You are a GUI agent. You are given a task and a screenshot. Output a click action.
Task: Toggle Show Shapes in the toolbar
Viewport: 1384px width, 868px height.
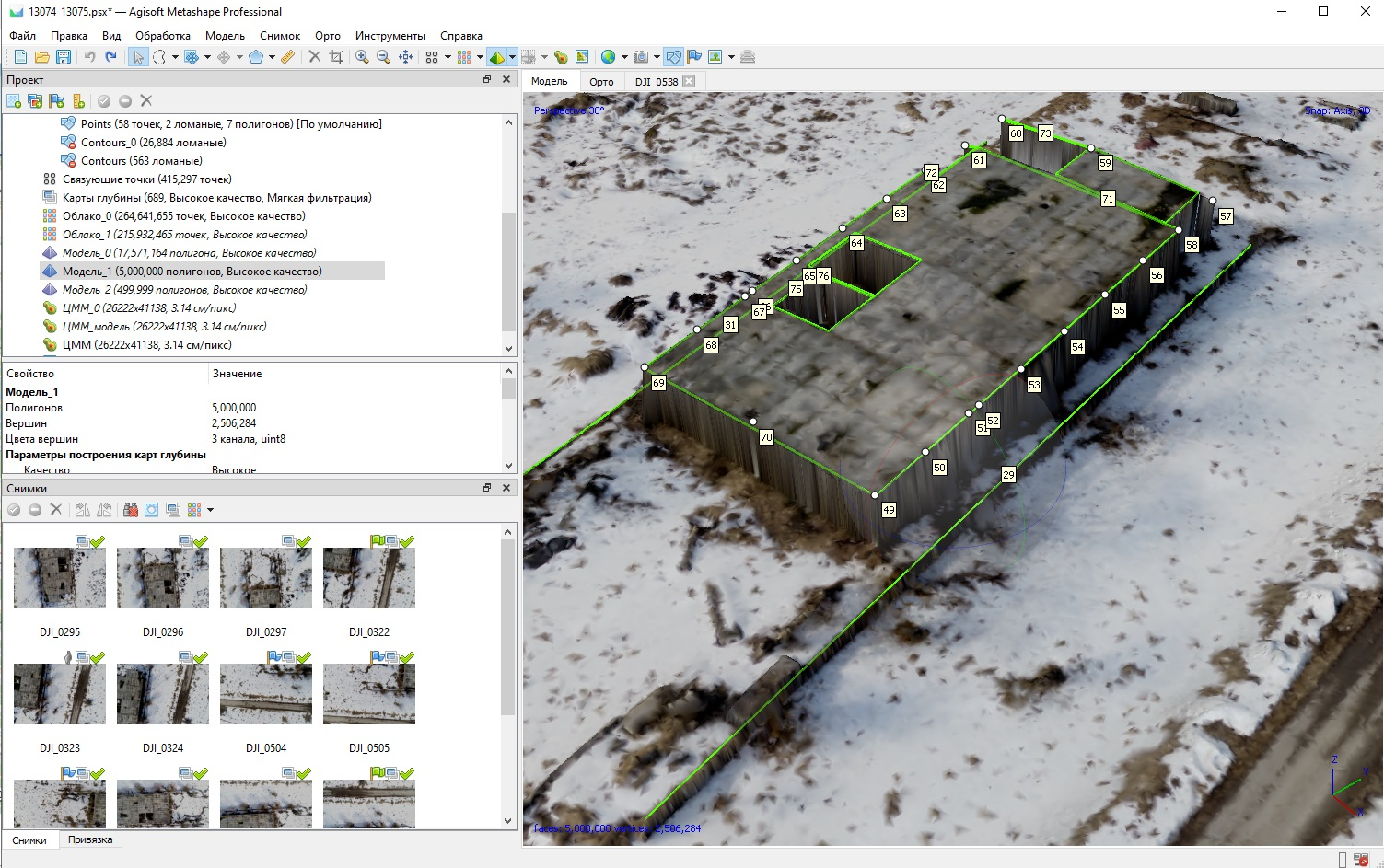tap(673, 57)
